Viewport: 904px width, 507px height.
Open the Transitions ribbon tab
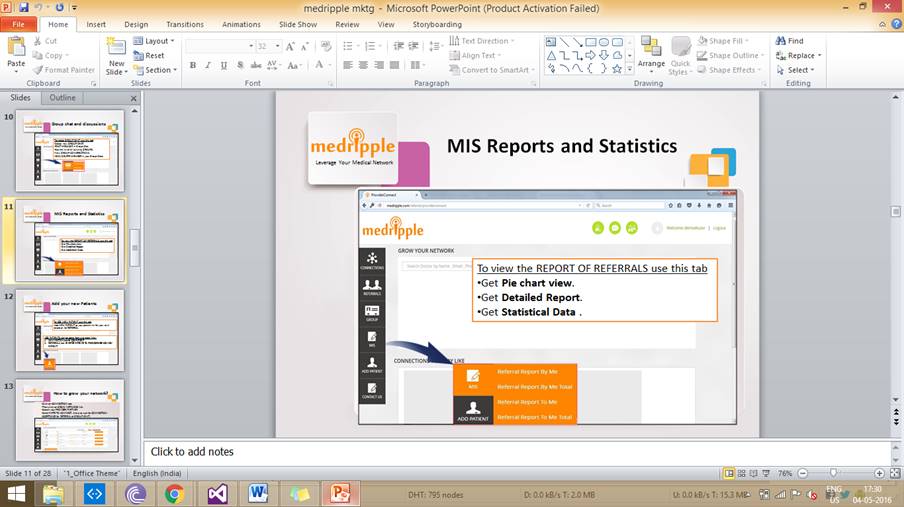185,24
